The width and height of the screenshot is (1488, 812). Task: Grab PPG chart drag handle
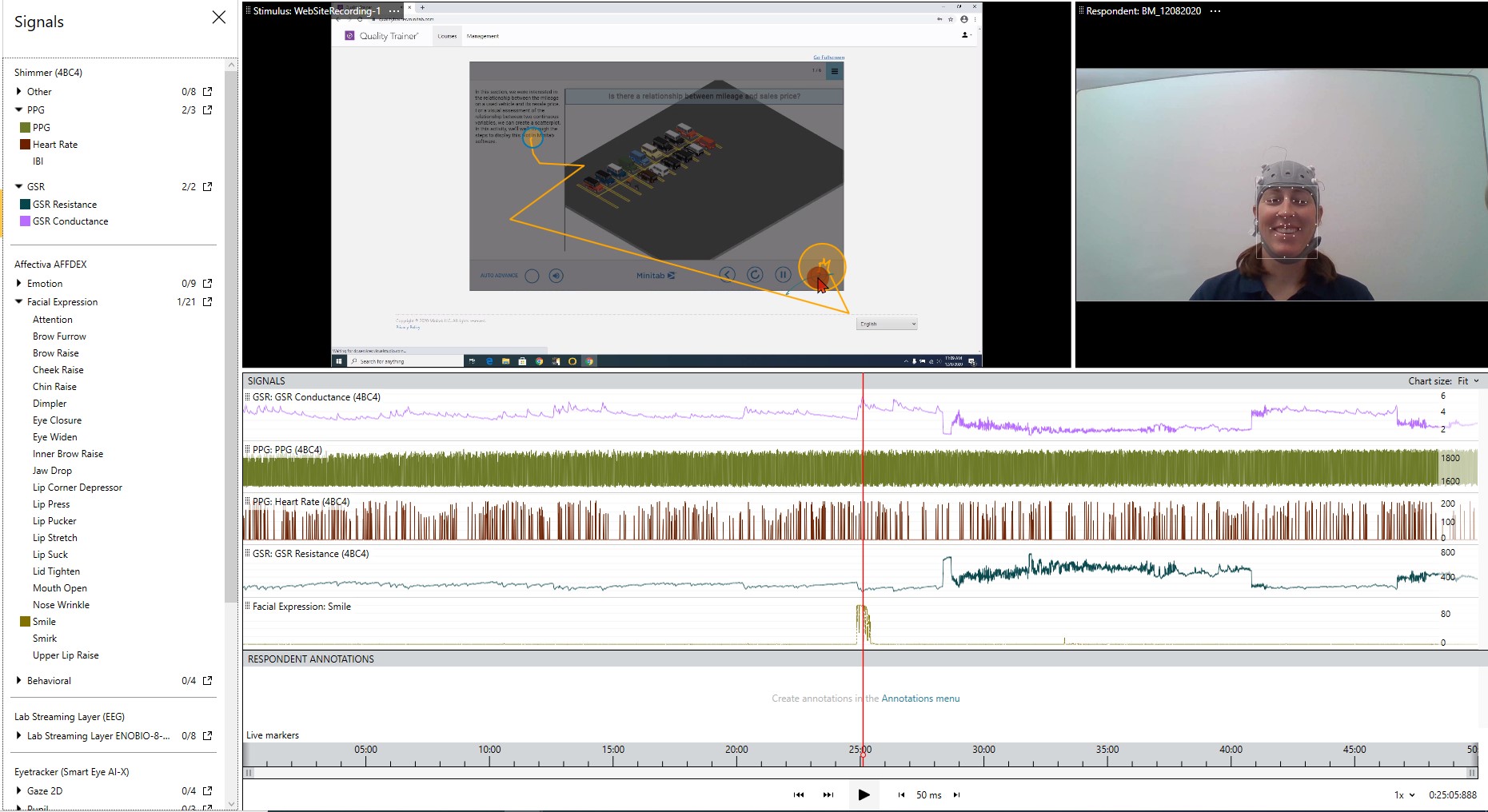[x=248, y=449]
